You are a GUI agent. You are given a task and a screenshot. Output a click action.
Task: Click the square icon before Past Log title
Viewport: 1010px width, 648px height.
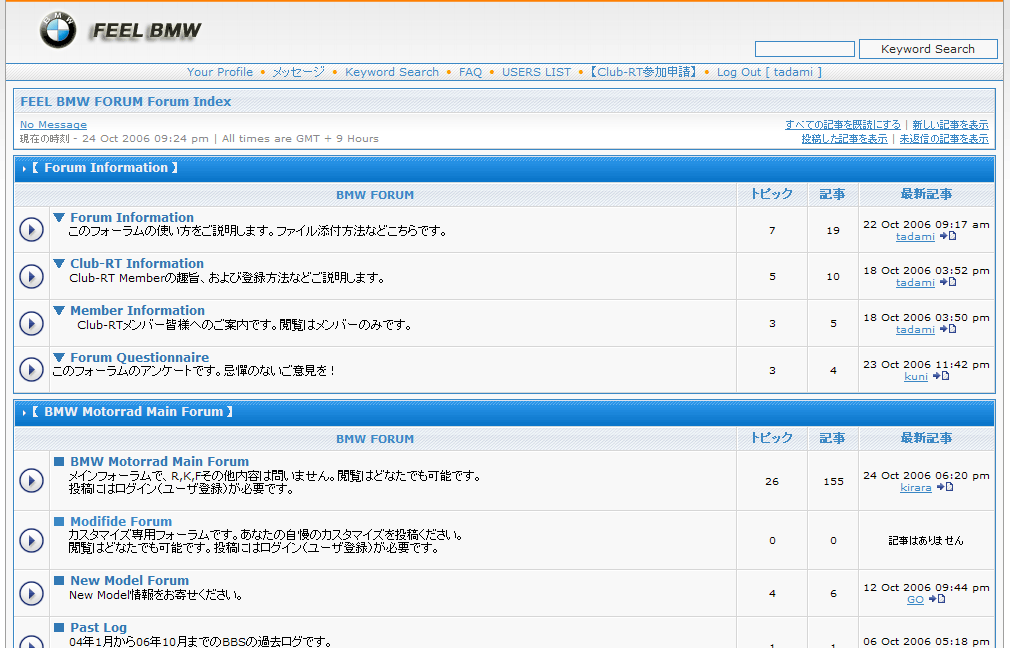[59, 627]
